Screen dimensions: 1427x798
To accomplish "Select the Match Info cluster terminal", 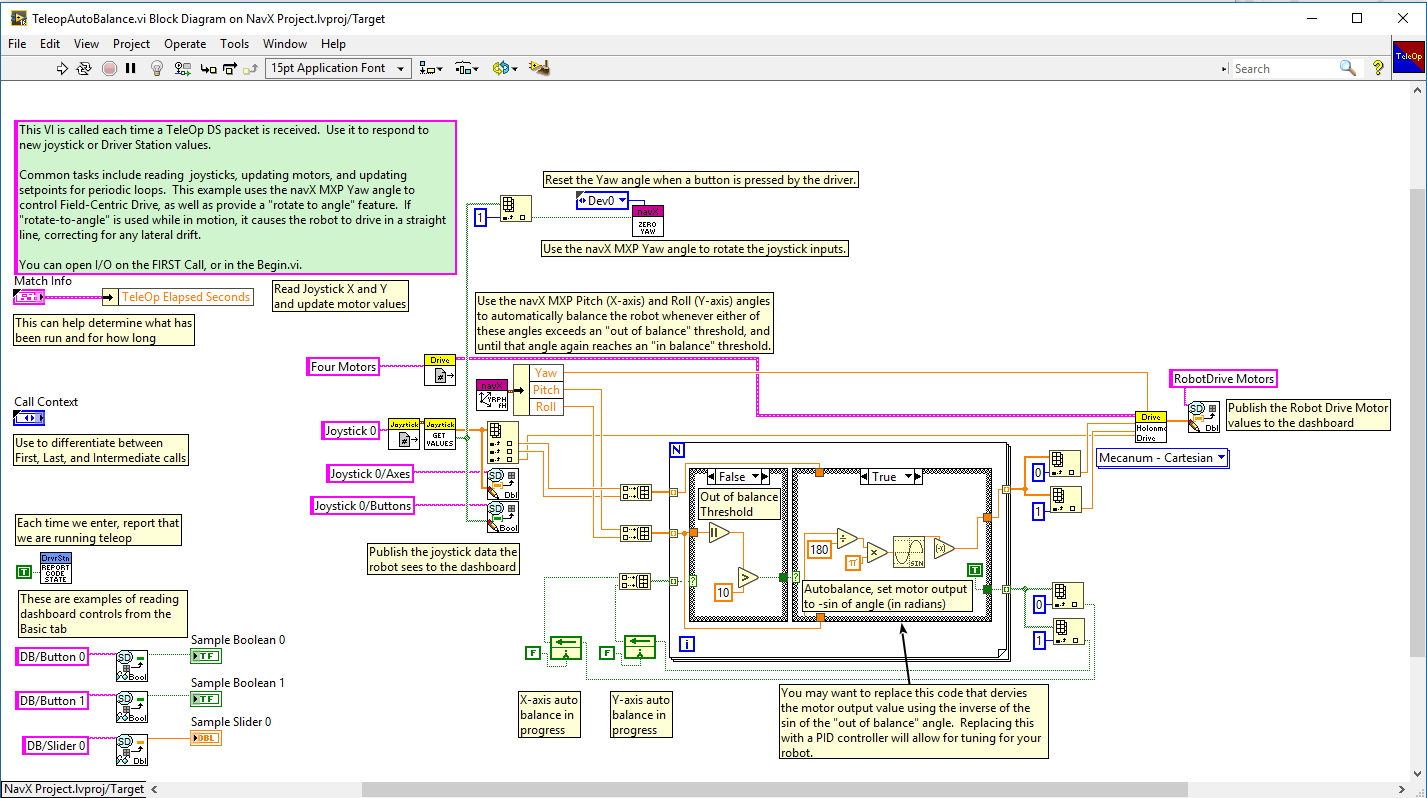I will click(29, 297).
